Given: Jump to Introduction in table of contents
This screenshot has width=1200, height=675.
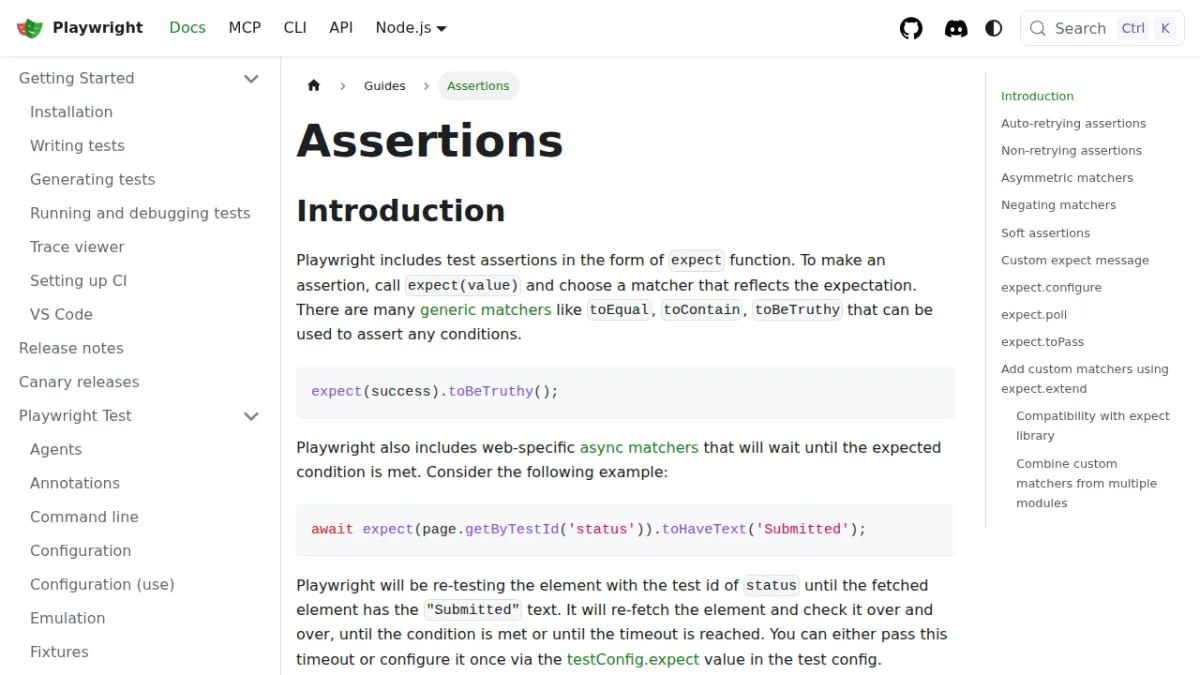Looking at the screenshot, I should [x=1037, y=96].
